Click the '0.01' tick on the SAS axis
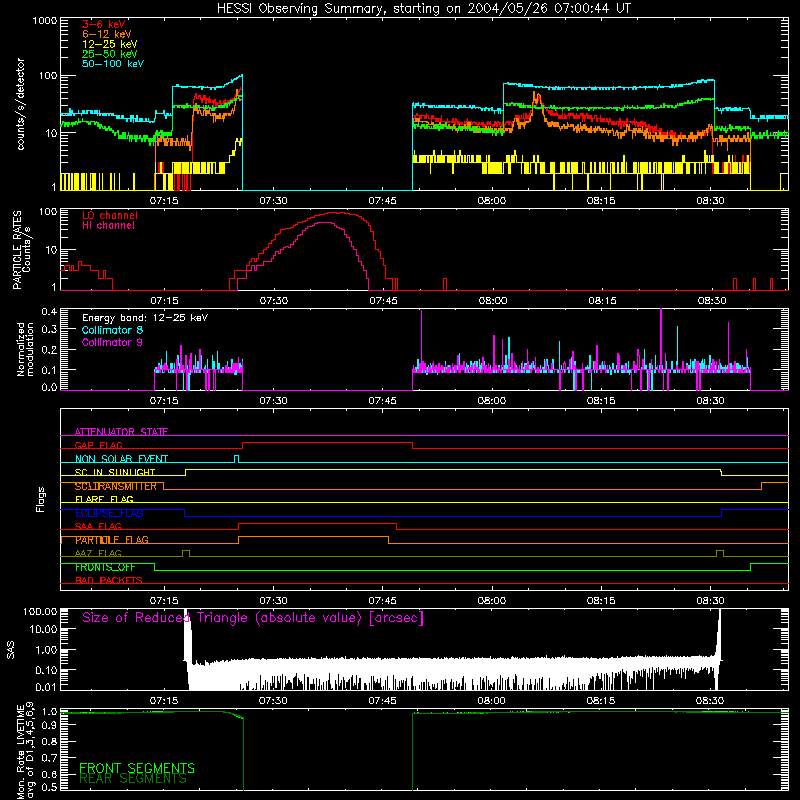This screenshot has height=800, width=800. pos(46,687)
